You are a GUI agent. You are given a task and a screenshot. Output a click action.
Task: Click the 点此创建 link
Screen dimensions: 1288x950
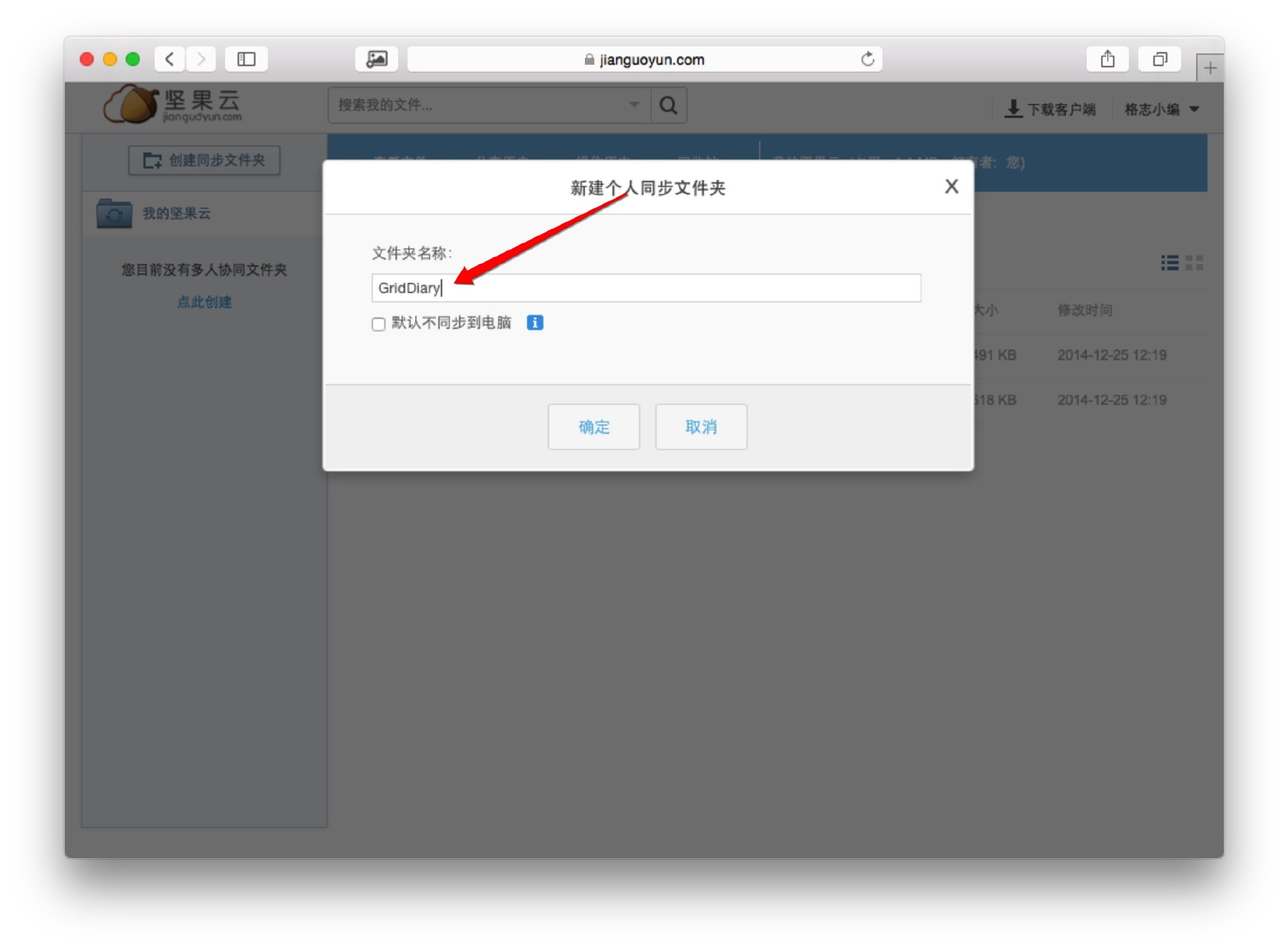point(204,302)
